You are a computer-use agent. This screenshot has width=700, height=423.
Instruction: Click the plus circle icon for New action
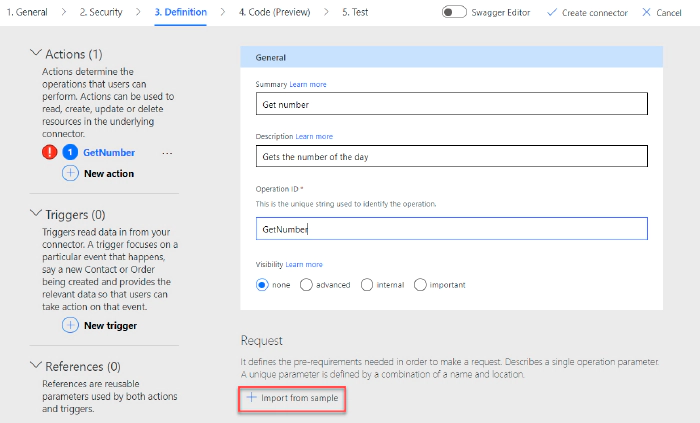point(70,173)
